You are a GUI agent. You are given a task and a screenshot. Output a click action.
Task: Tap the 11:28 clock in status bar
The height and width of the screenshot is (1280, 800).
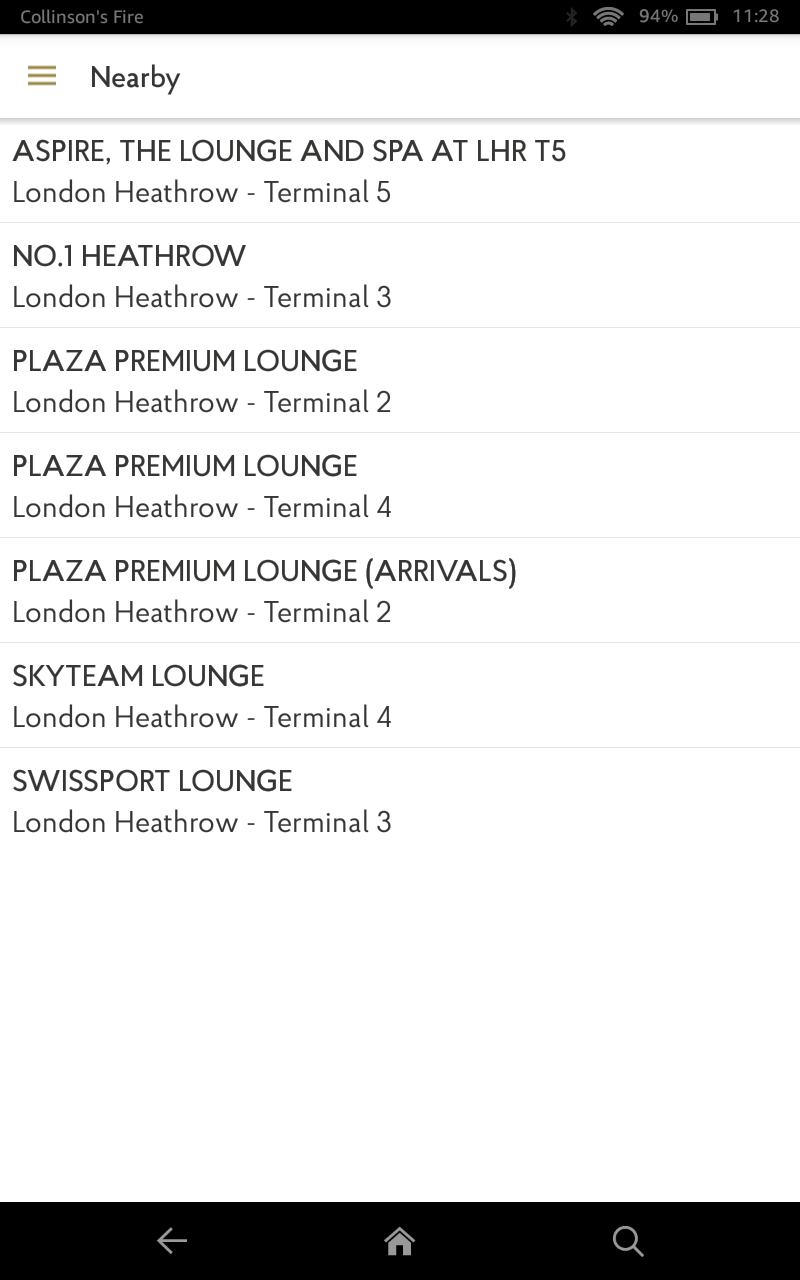755,17
